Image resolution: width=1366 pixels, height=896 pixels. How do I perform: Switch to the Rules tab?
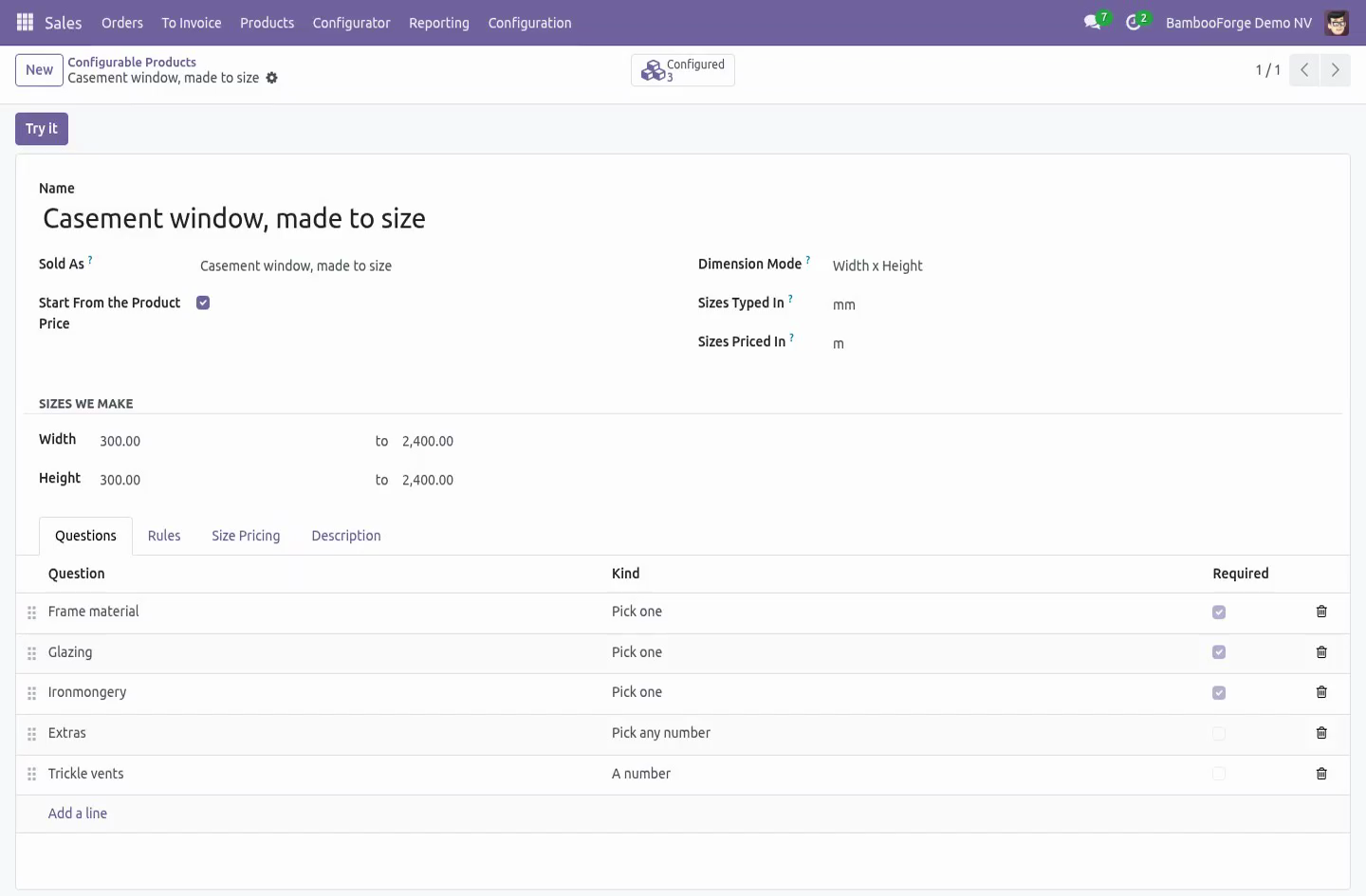[164, 536]
